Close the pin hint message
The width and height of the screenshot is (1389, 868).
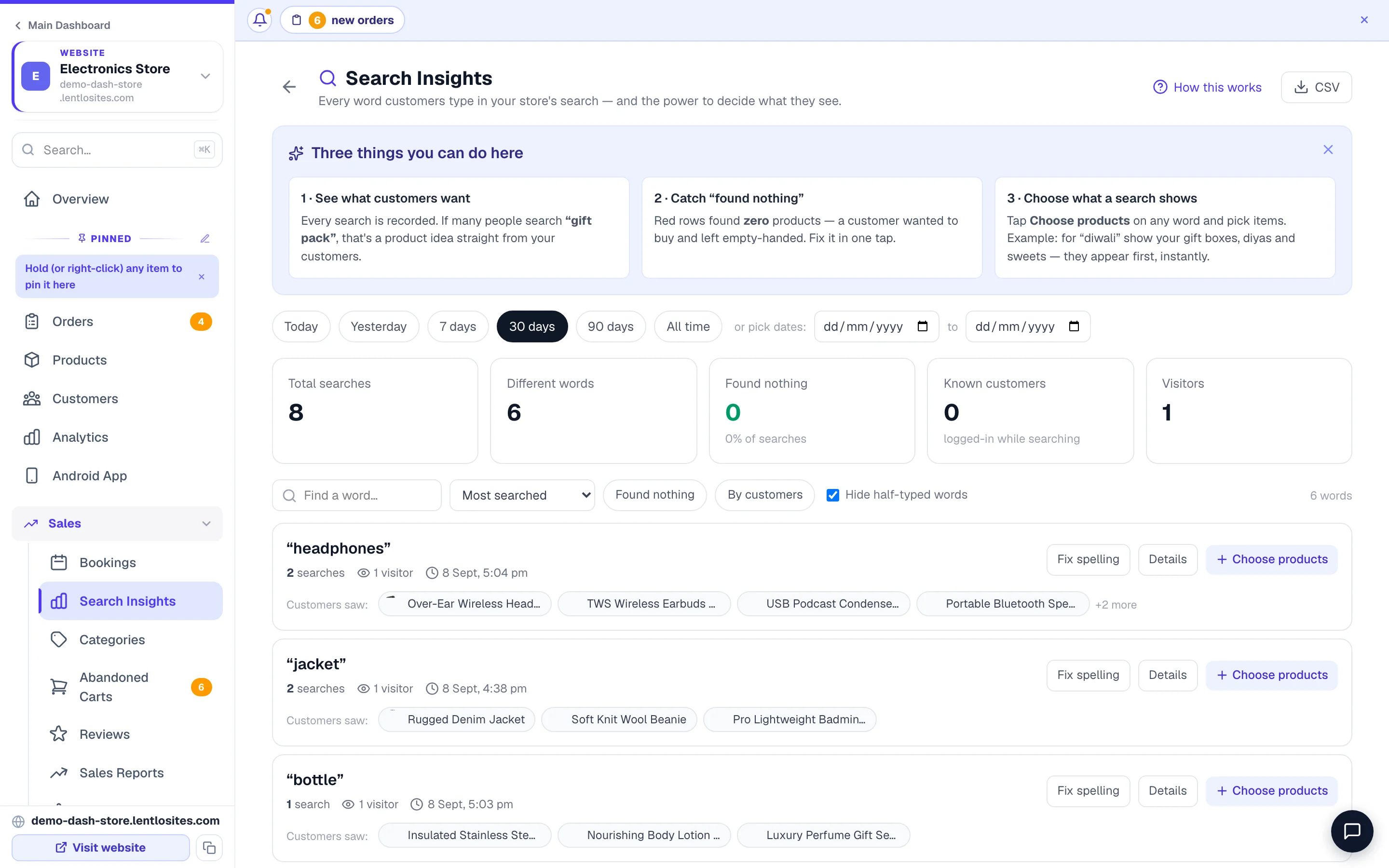tap(202, 277)
